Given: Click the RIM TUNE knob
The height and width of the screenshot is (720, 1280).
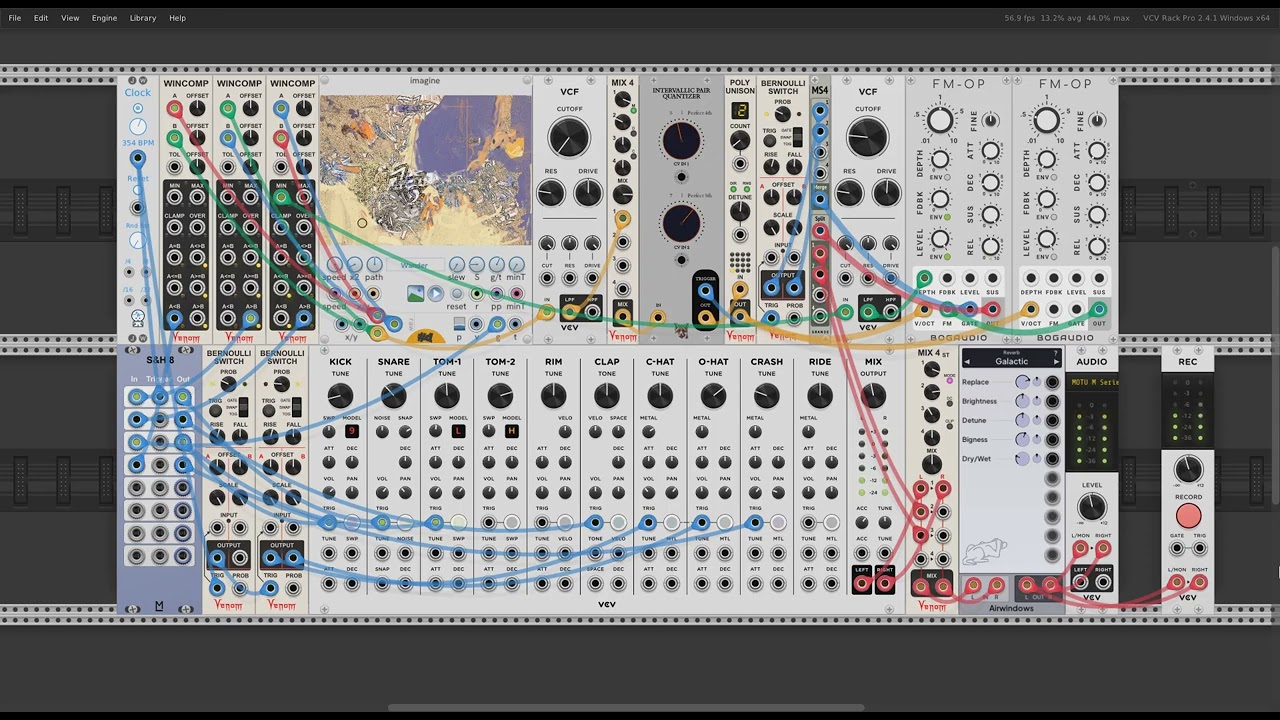Looking at the screenshot, I should (553, 397).
